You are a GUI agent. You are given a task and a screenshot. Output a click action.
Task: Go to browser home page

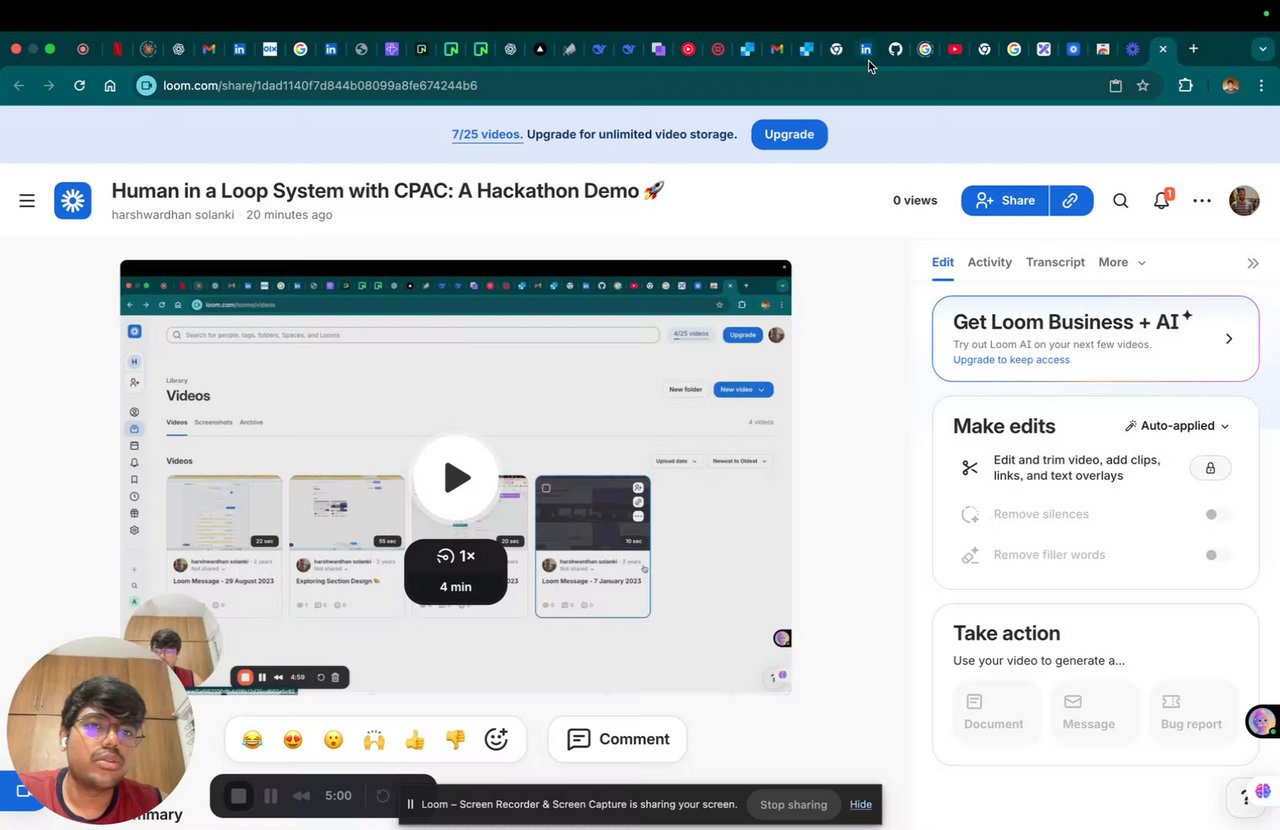click(110, 86)
